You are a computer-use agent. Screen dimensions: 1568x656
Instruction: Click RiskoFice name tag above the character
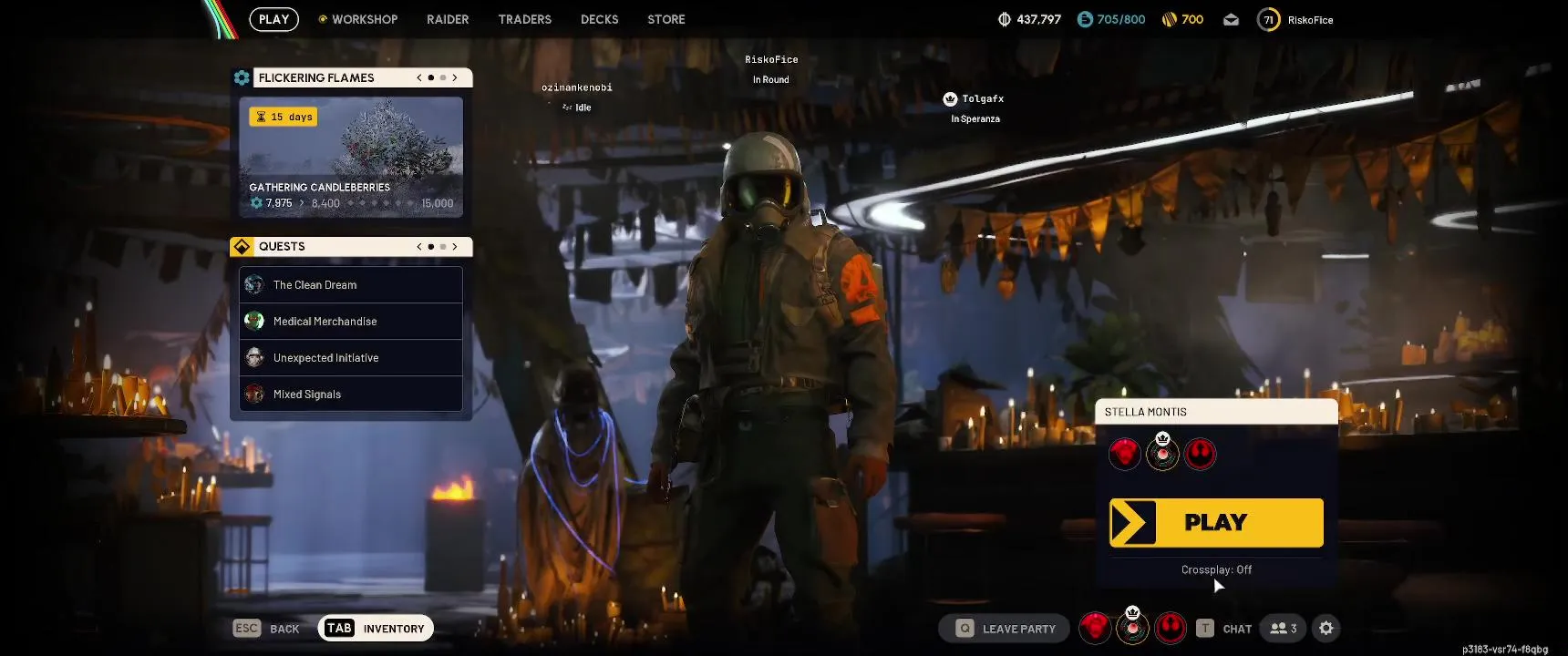pos(771,59)
